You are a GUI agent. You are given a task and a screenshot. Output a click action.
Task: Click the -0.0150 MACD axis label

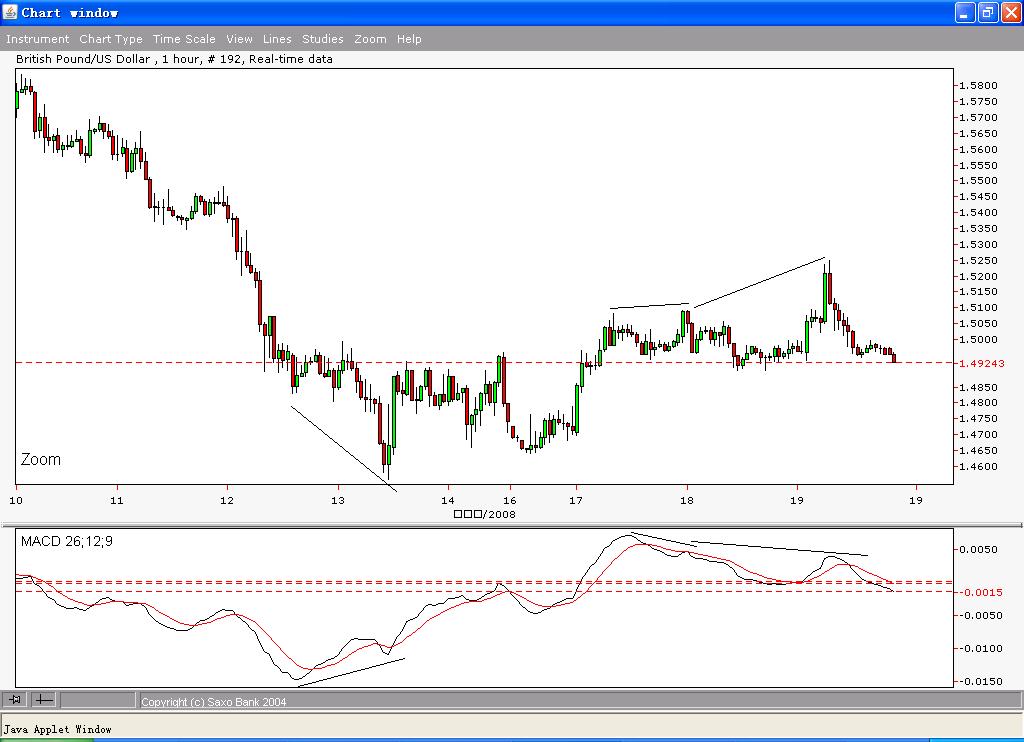coord(980,681)
